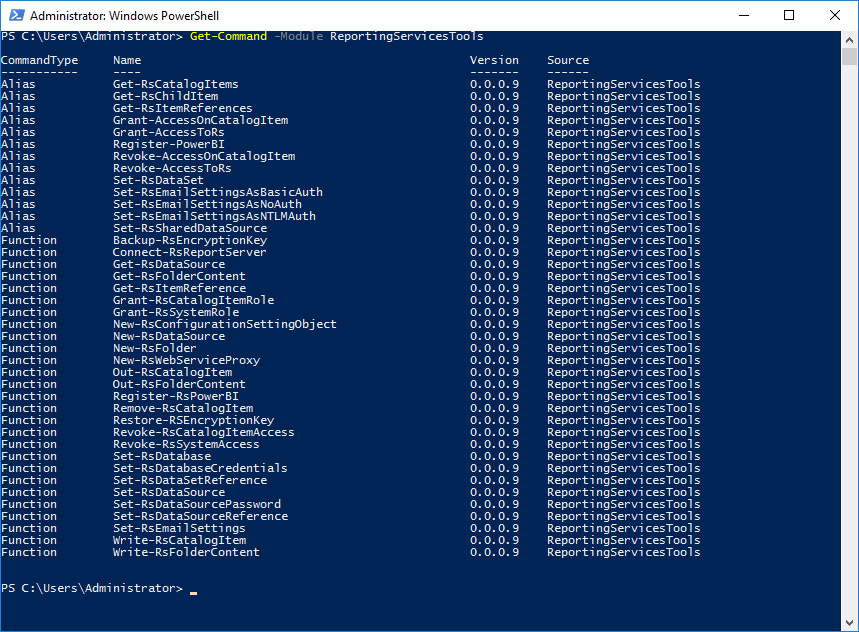Click Set-RsDatabaseCredentials in the list
The width and height of the screenshot is (859, 632).
click(201, 469)
